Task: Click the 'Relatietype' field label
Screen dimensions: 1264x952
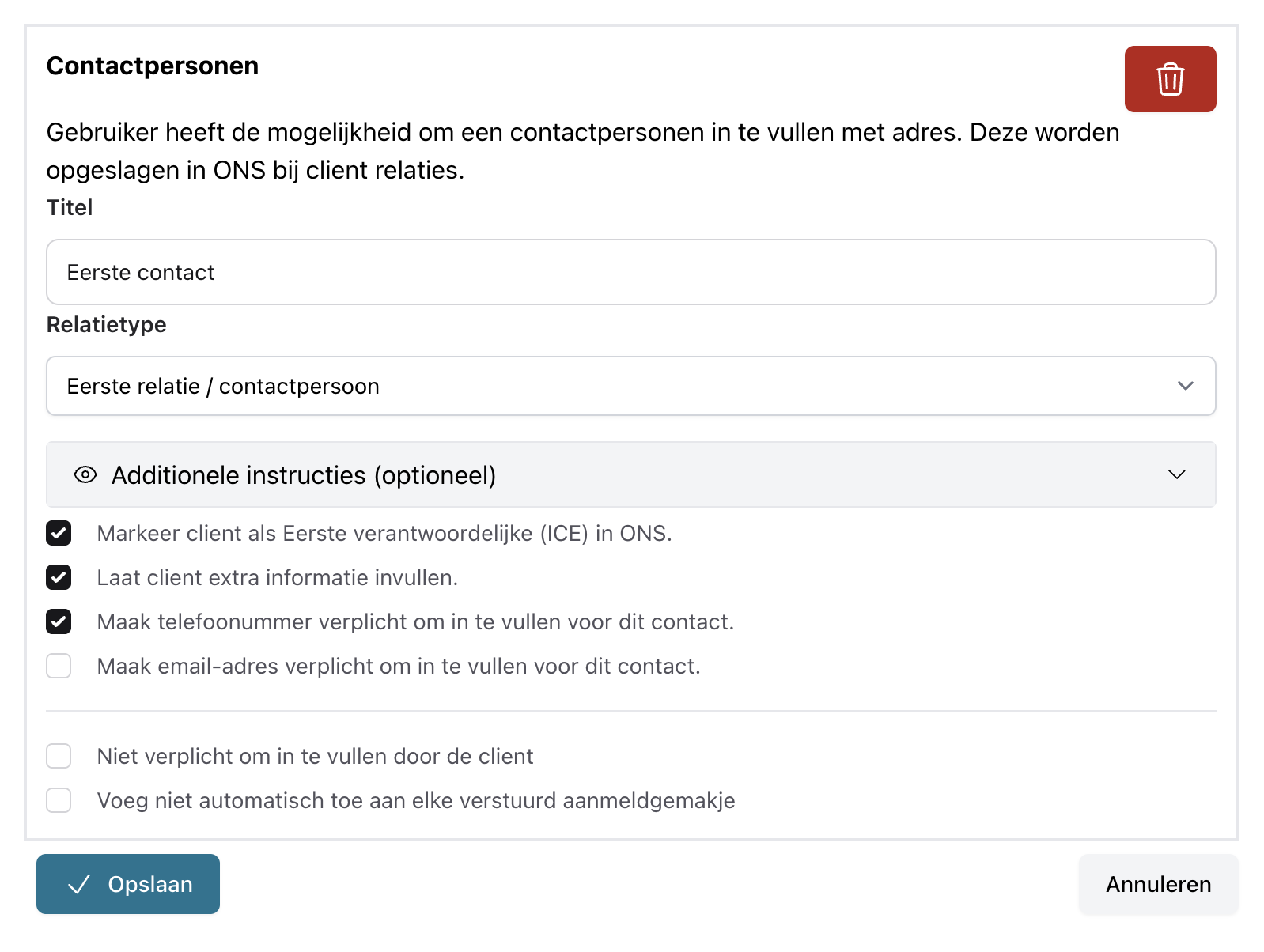Action: (x=107, y=324)
